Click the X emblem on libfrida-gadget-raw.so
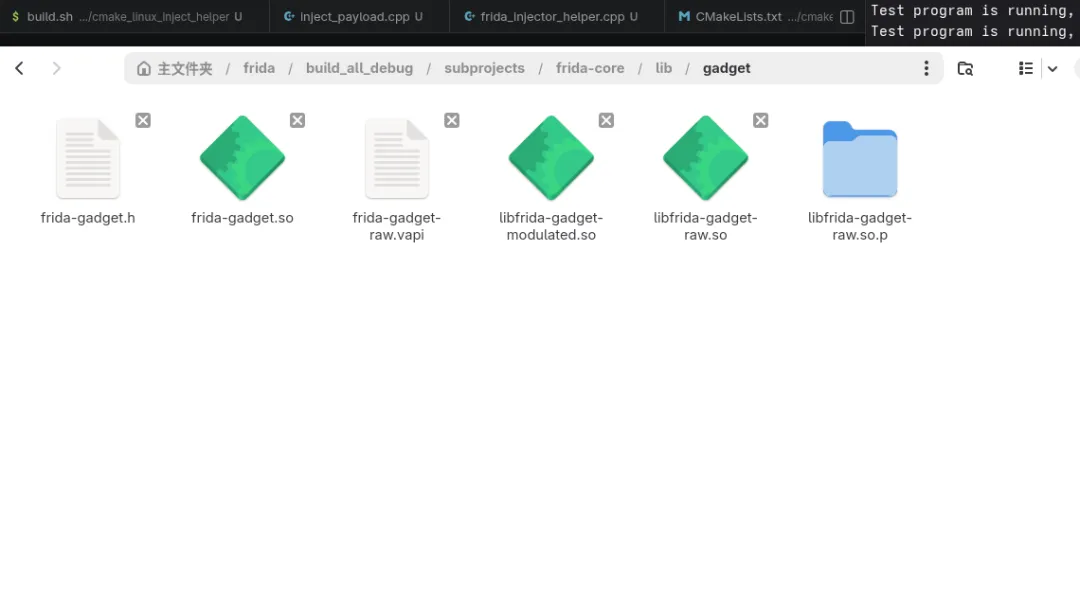This screenshot has width=1080, height=609. [x=760, y=121]
